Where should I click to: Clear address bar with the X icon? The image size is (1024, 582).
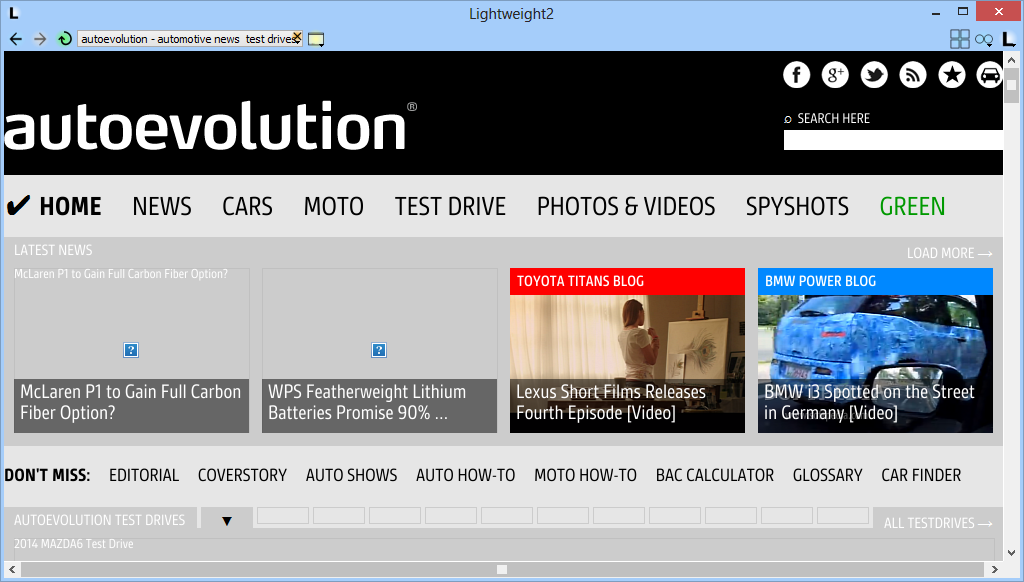(296, 37)
